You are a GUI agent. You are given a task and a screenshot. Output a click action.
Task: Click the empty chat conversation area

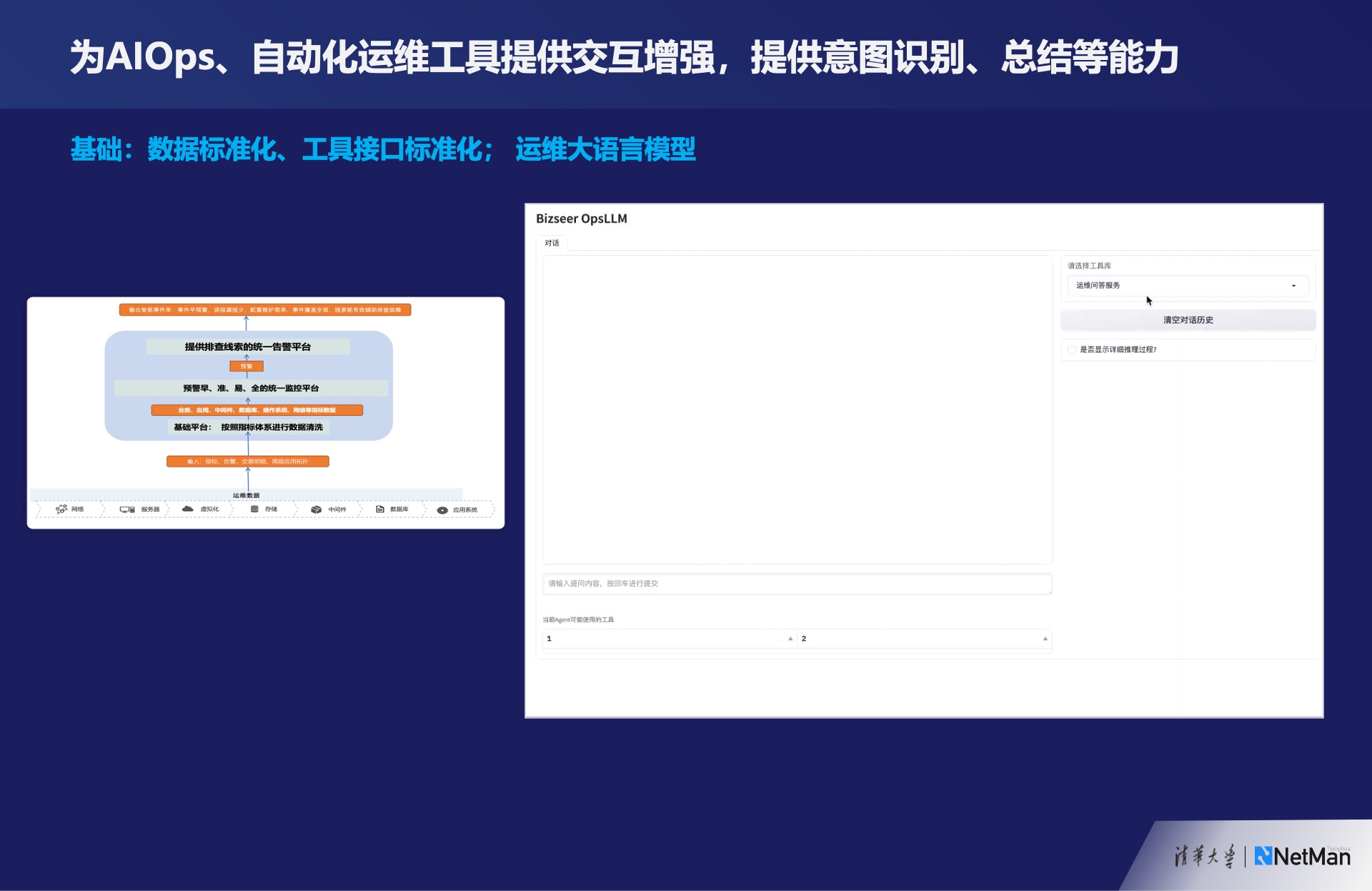click(797, 409)
